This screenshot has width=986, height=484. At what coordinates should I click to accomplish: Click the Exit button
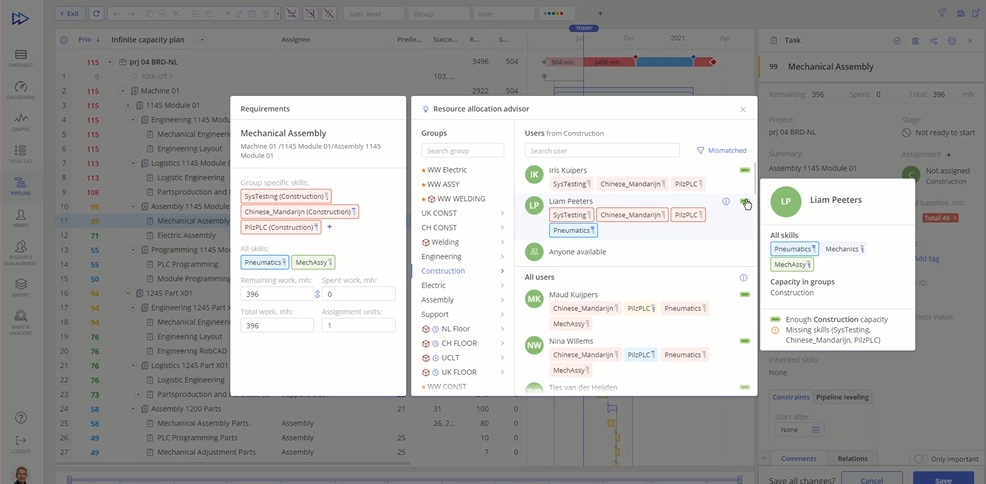coord(70,14)
